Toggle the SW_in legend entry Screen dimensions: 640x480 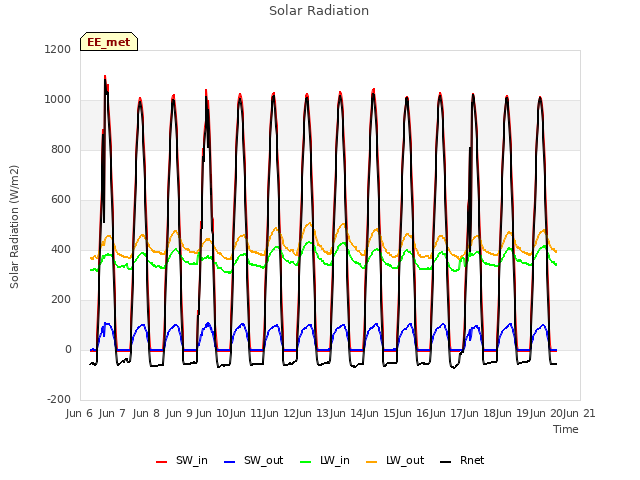182,461
